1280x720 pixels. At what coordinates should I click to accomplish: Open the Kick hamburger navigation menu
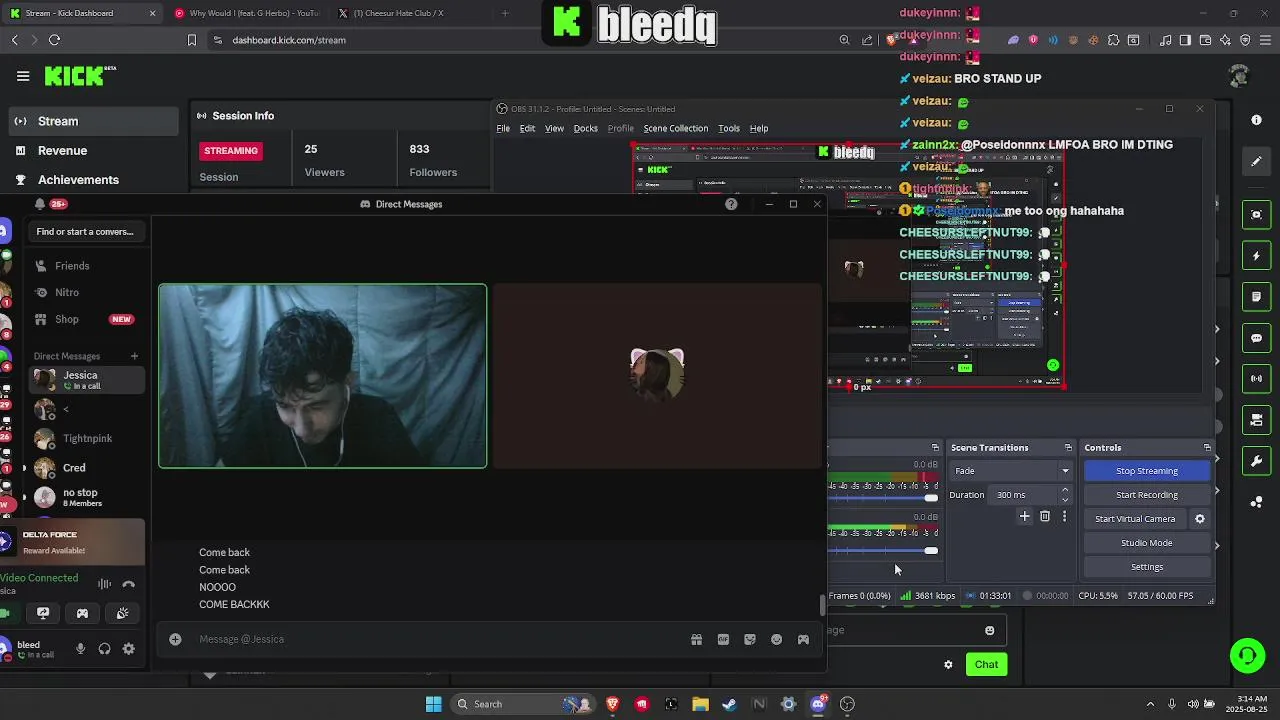pyautogui.click(x=23, y=76)
